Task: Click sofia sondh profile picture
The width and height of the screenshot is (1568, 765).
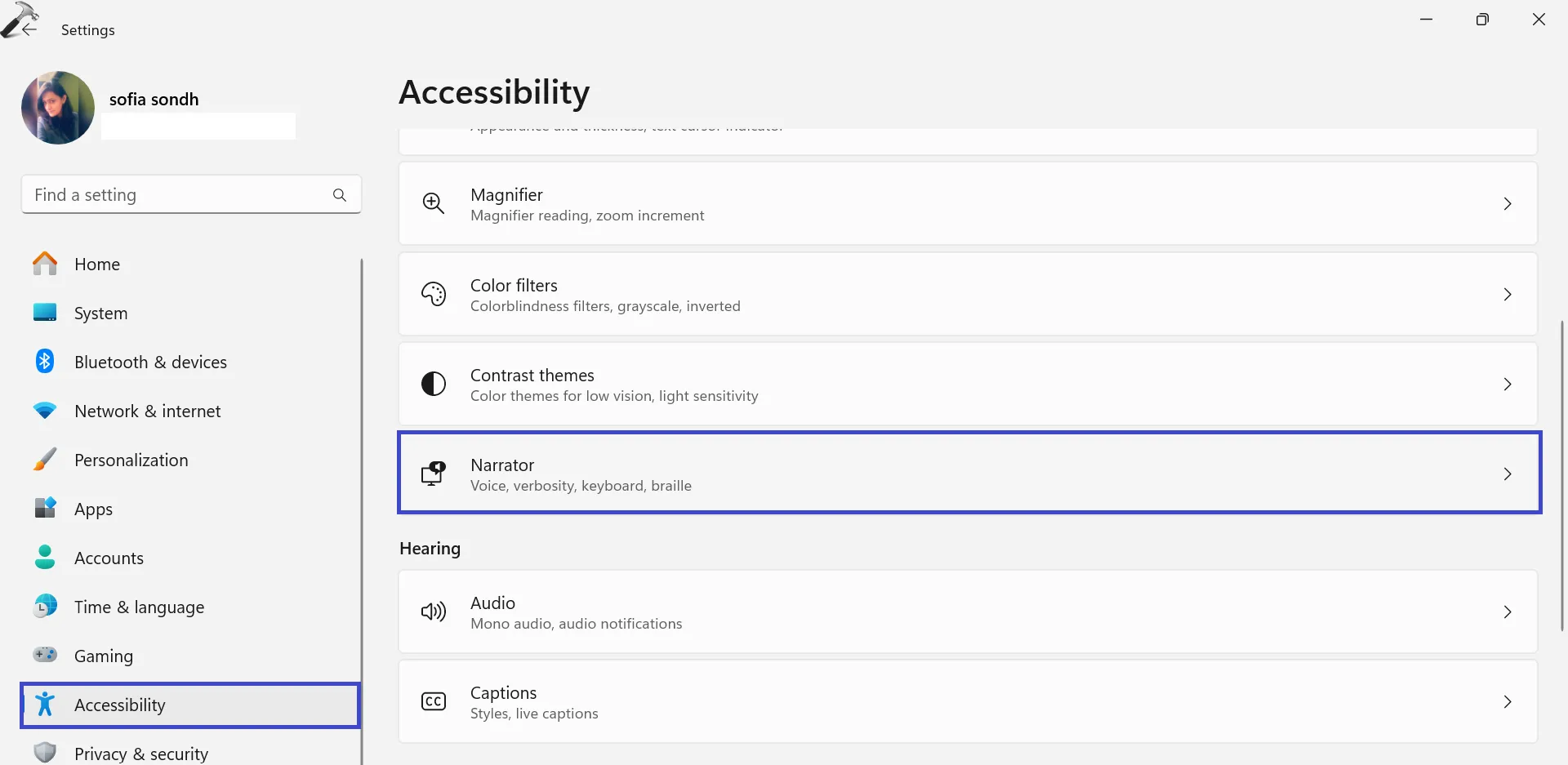Action: [x=58, y=108]
